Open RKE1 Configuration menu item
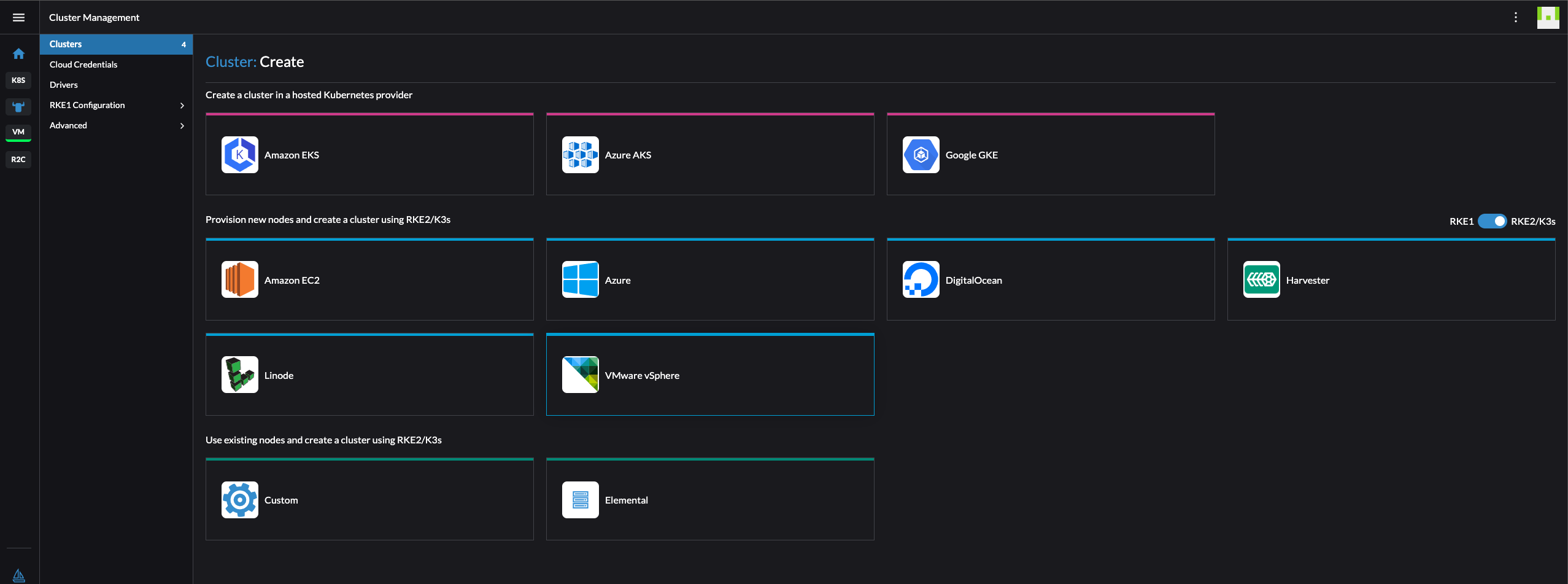The height and width of the screenshot is (584, 1568). point(116,105)
